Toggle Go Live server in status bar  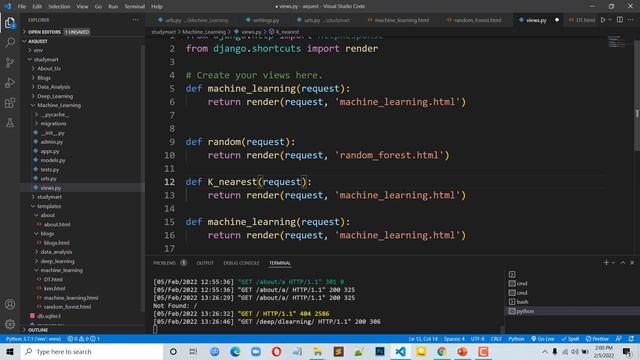[543, 339]
